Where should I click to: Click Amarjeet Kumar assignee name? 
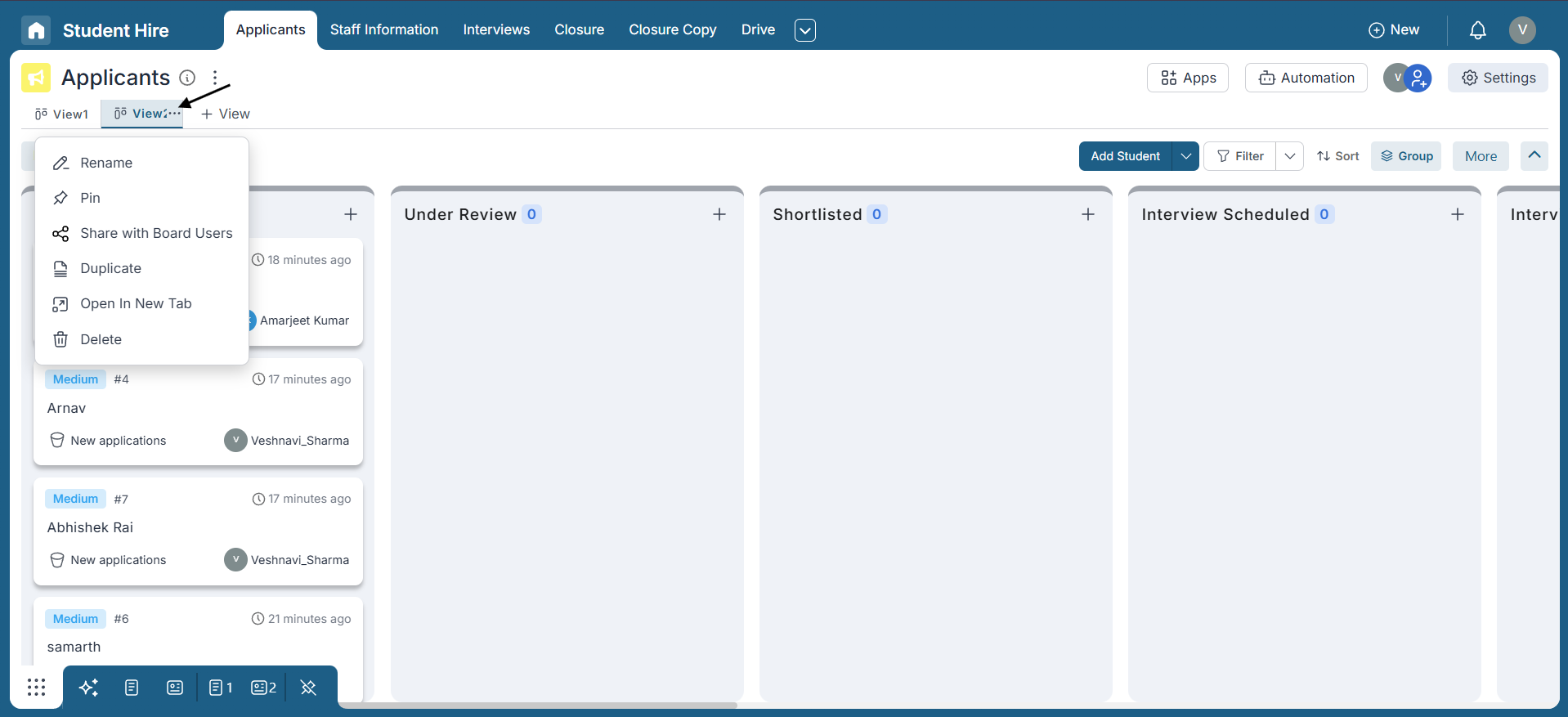coord(304,320)
